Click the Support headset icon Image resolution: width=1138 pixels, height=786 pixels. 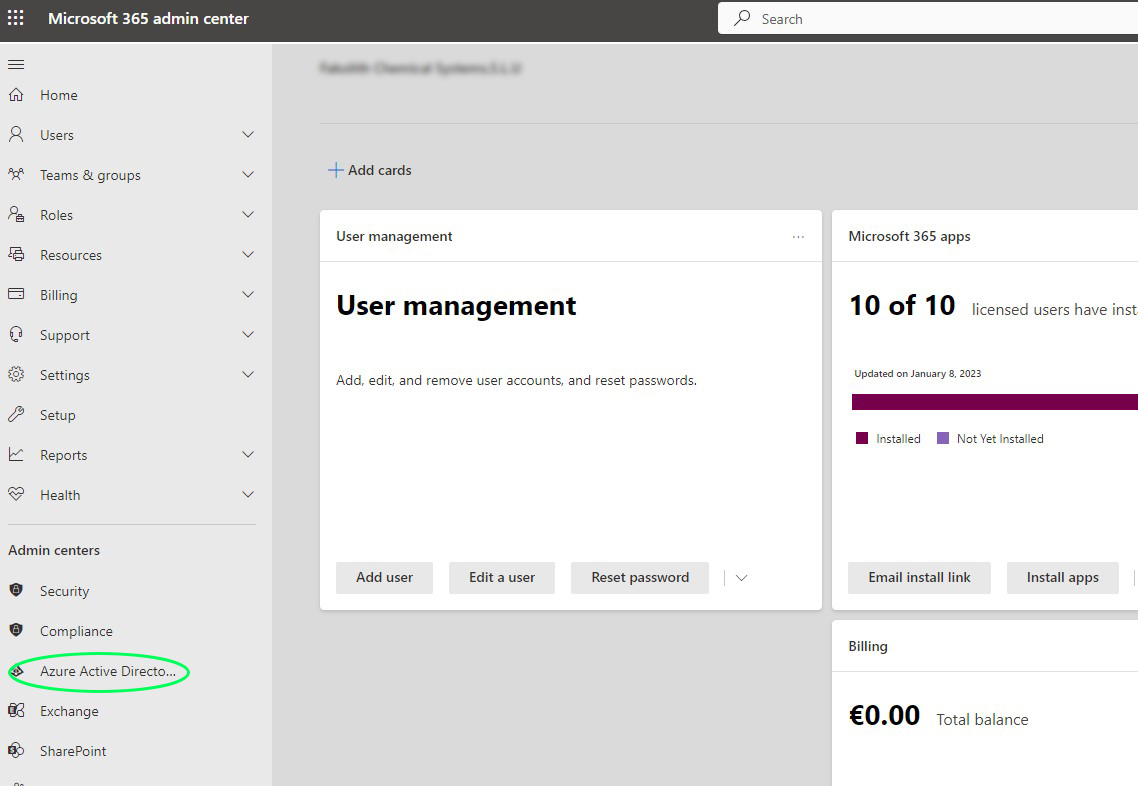(x=16, y=334)
